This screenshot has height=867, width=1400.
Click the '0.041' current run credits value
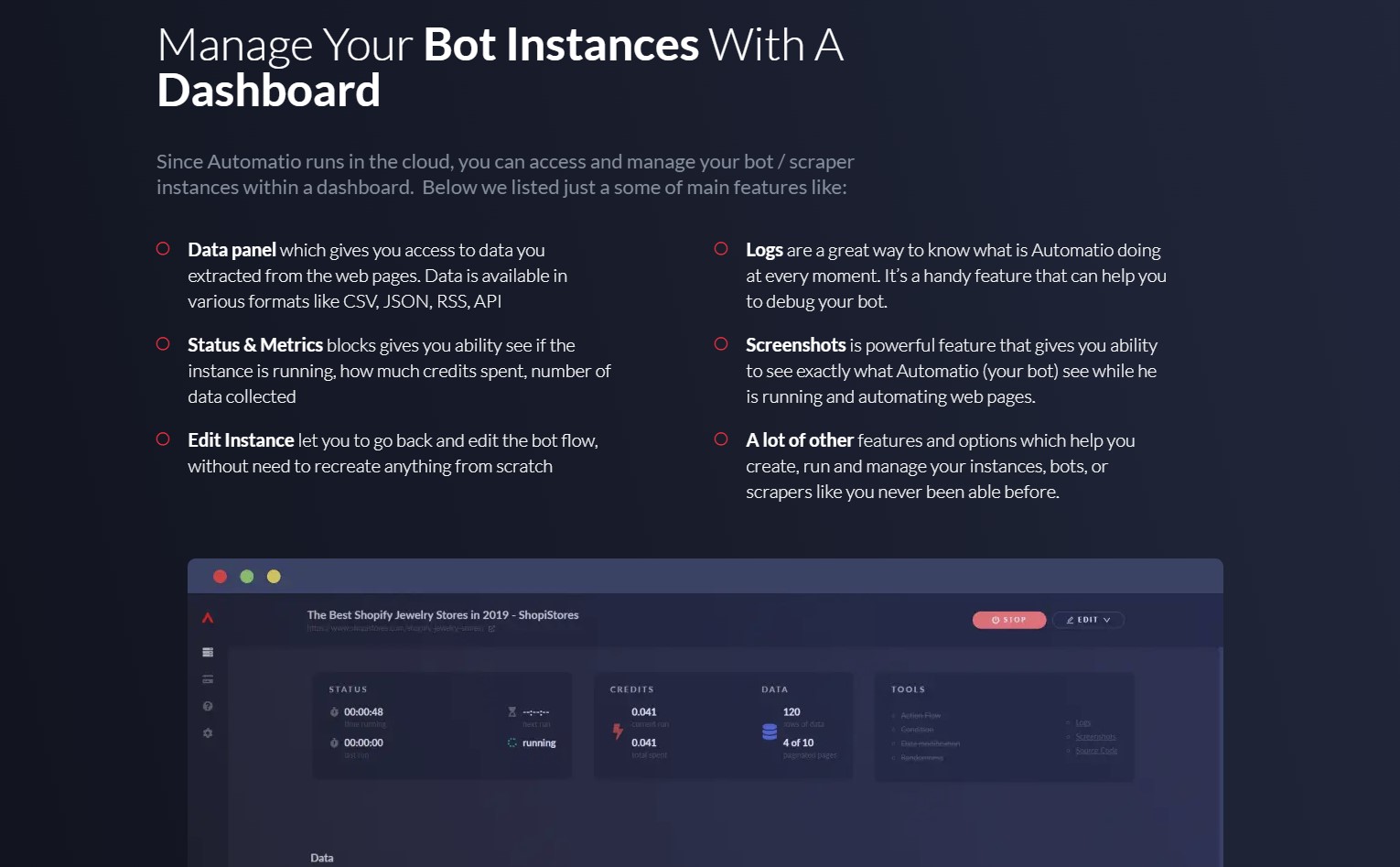tap(643, 711)
